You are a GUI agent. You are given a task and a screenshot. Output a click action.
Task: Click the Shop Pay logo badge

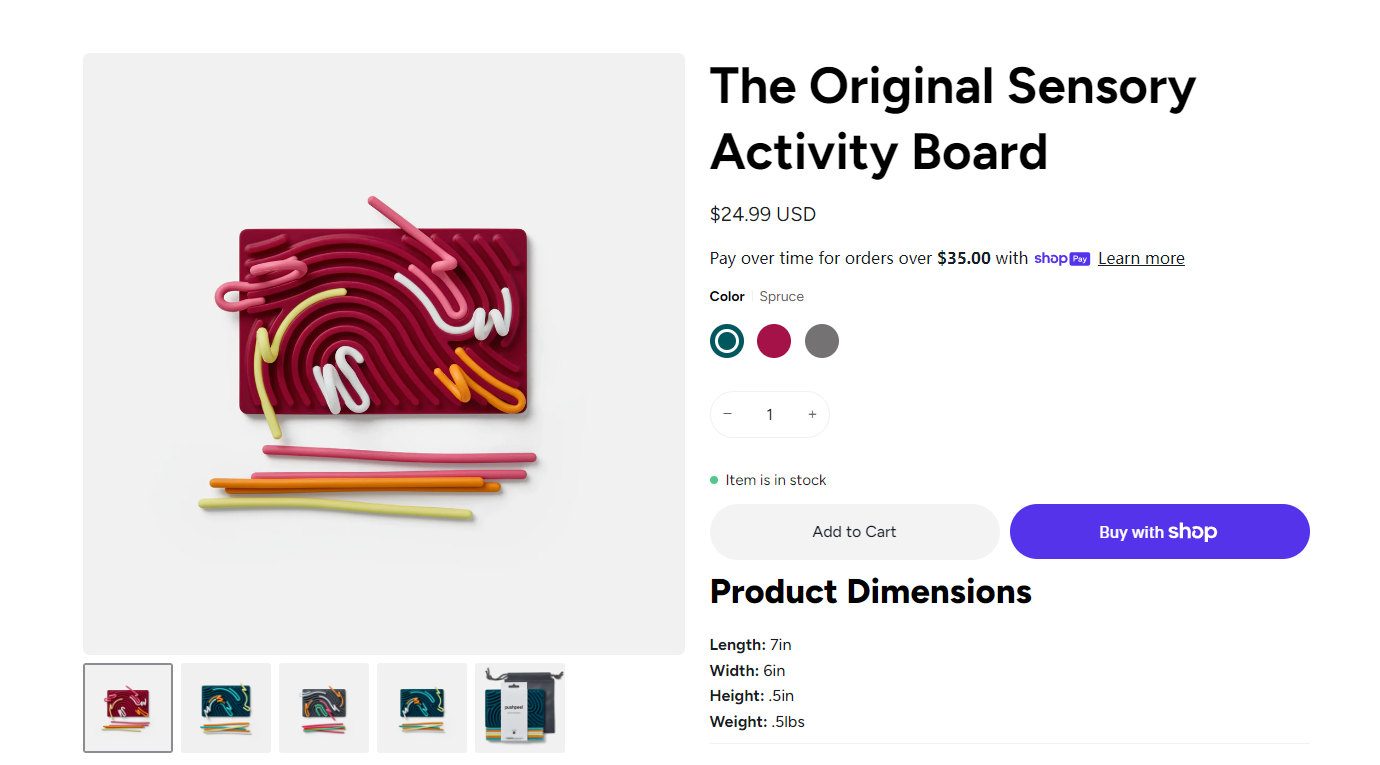pyautogui.click(x=1062, y=258)
